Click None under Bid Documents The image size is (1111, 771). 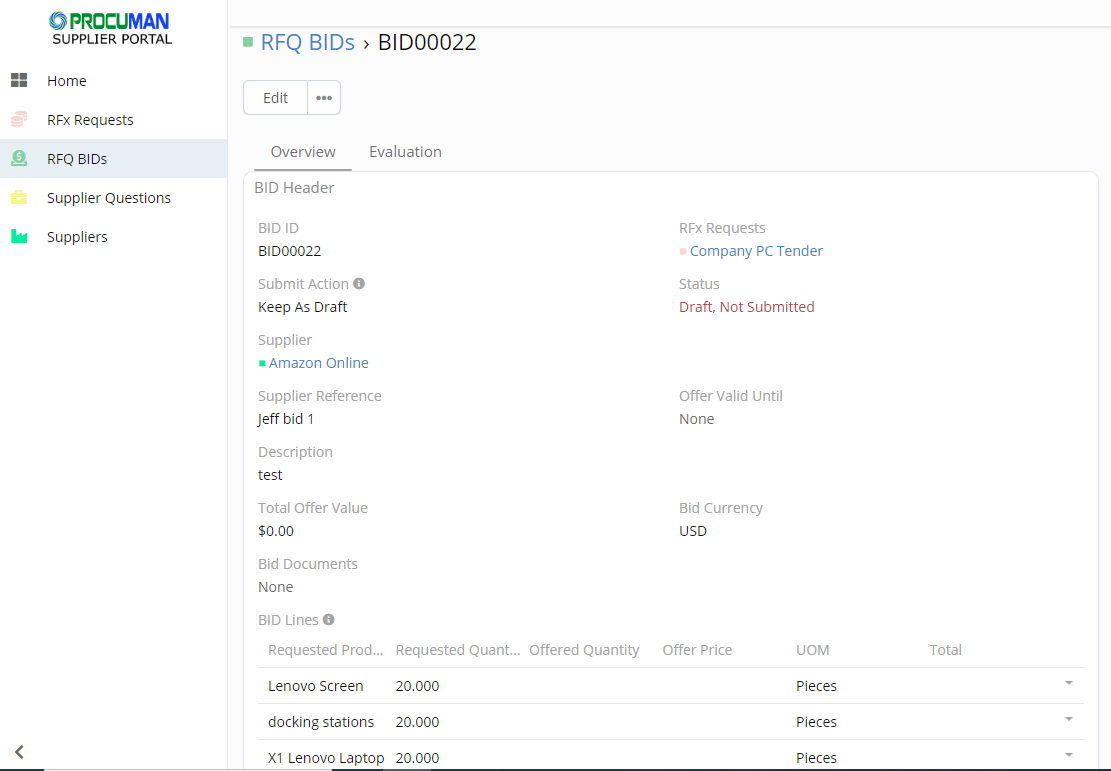click(x=276, y=587)
